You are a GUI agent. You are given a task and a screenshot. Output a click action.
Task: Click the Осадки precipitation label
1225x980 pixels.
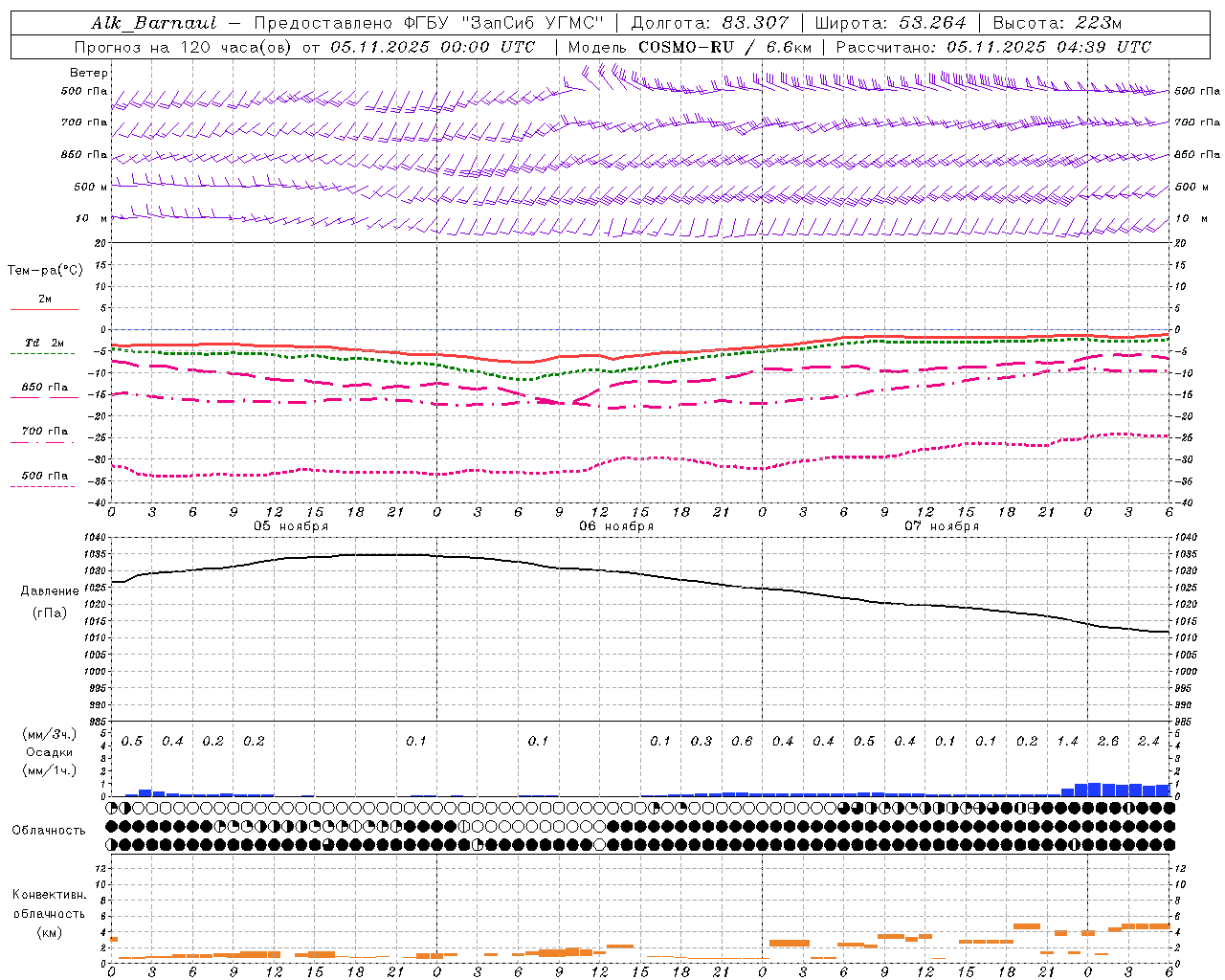click(50, 752)
